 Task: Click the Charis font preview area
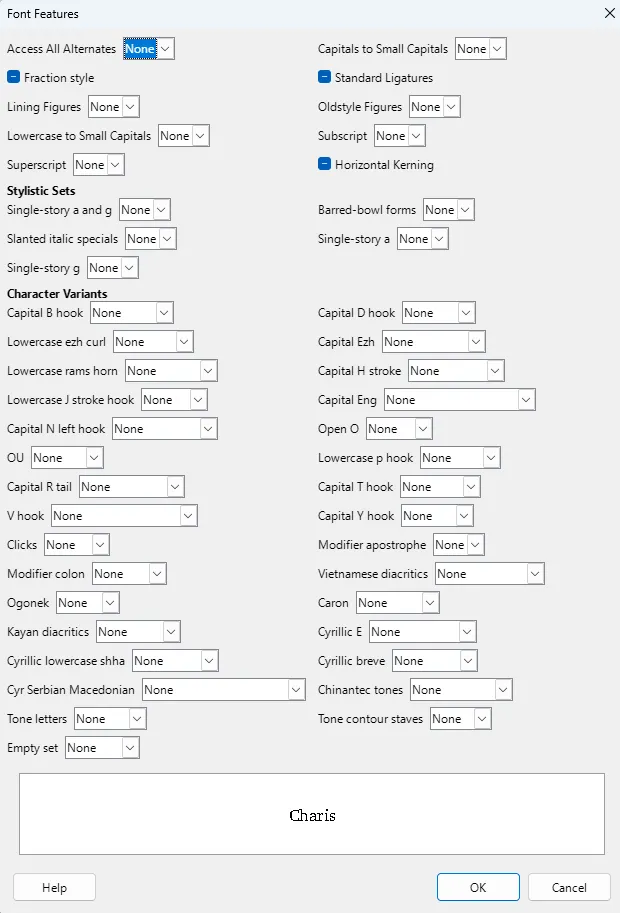click(311, 814)
